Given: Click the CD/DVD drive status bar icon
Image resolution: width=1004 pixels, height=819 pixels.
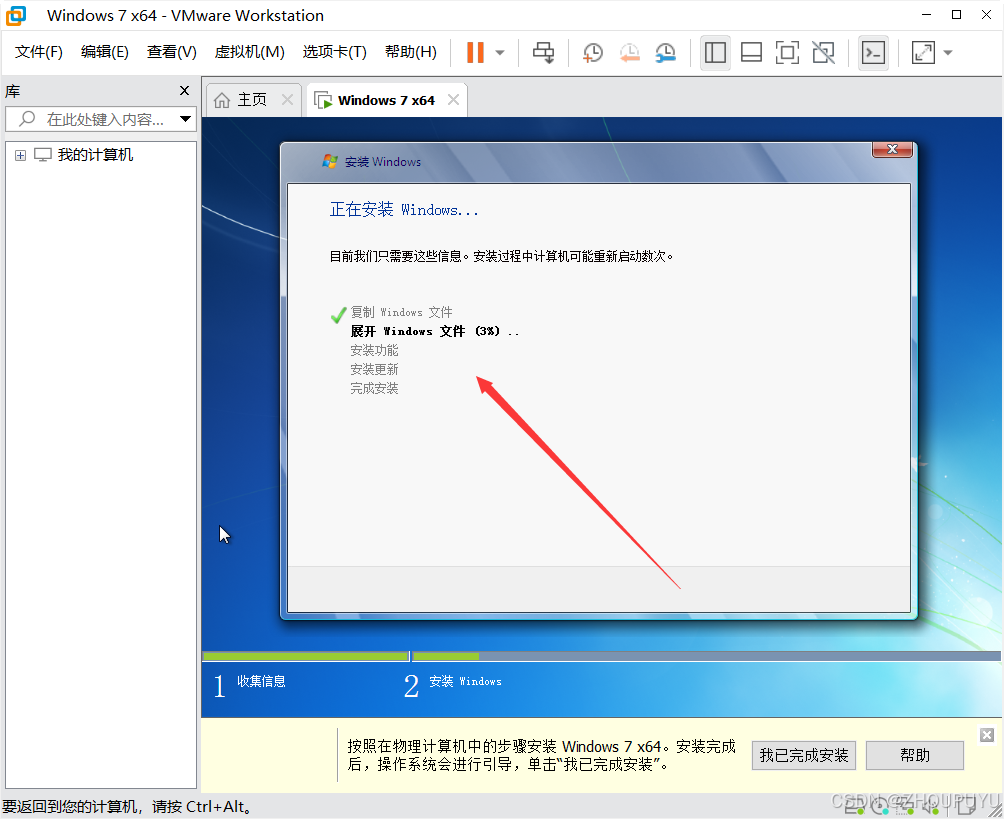Looking at the screenshot, I should pos(880,807).
